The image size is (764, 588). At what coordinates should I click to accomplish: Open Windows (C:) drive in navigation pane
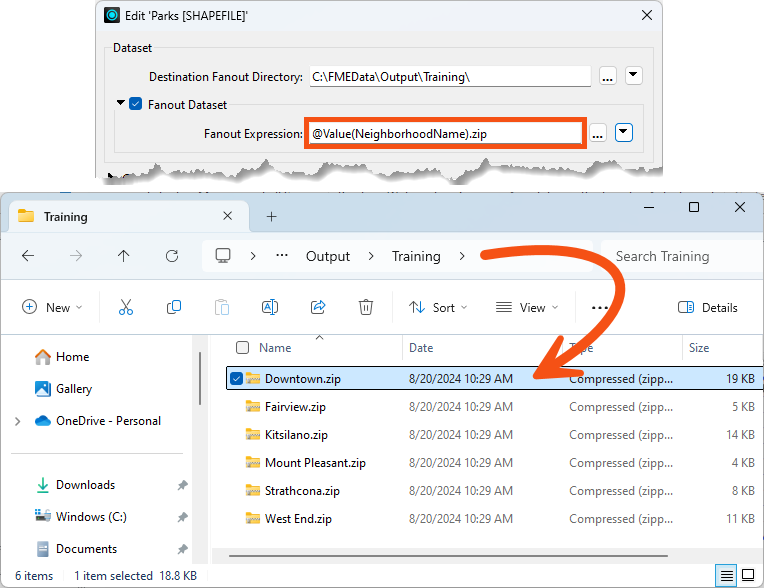[81, 516]
